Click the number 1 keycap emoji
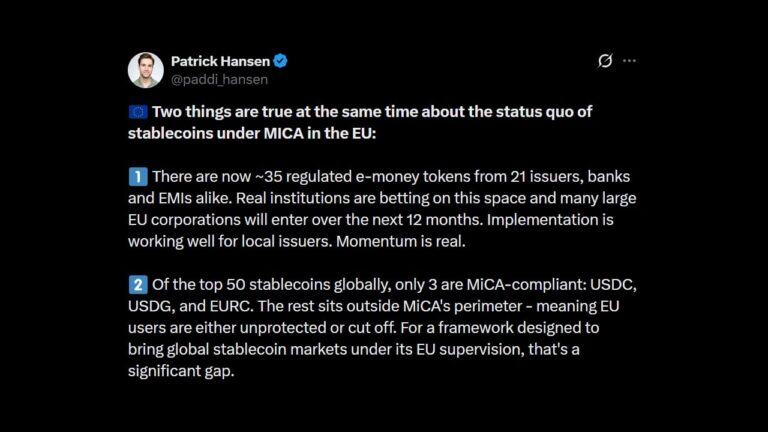 [138, 177]
